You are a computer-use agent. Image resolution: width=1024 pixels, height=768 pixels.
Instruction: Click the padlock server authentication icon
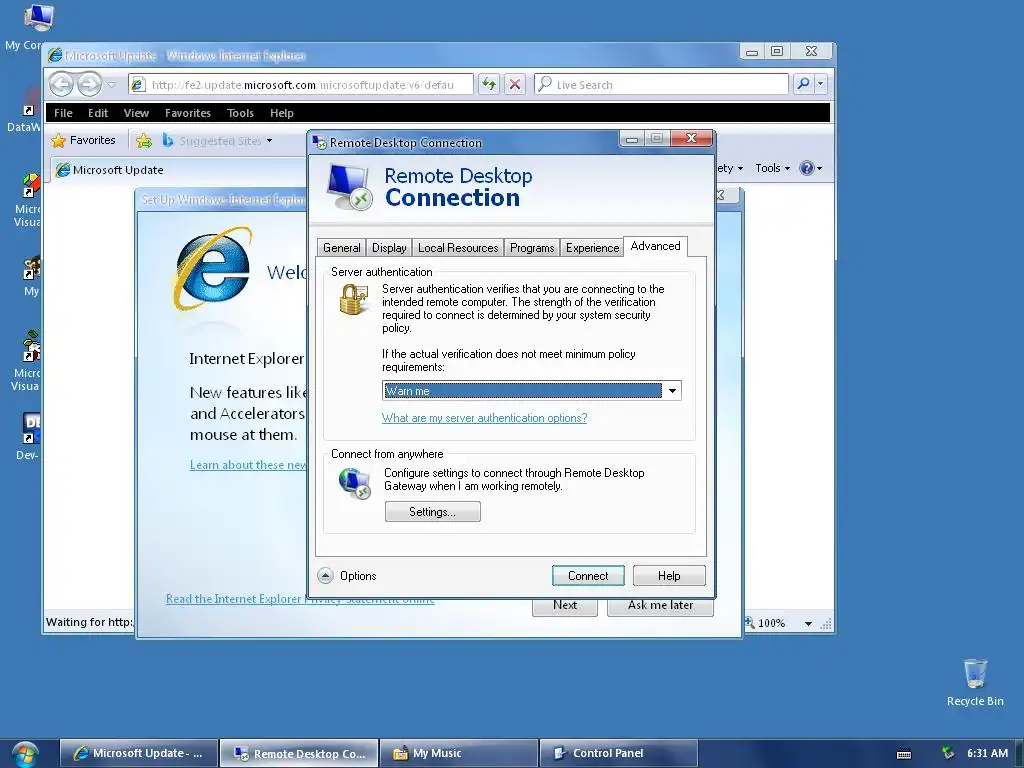(x=353, y=300)
